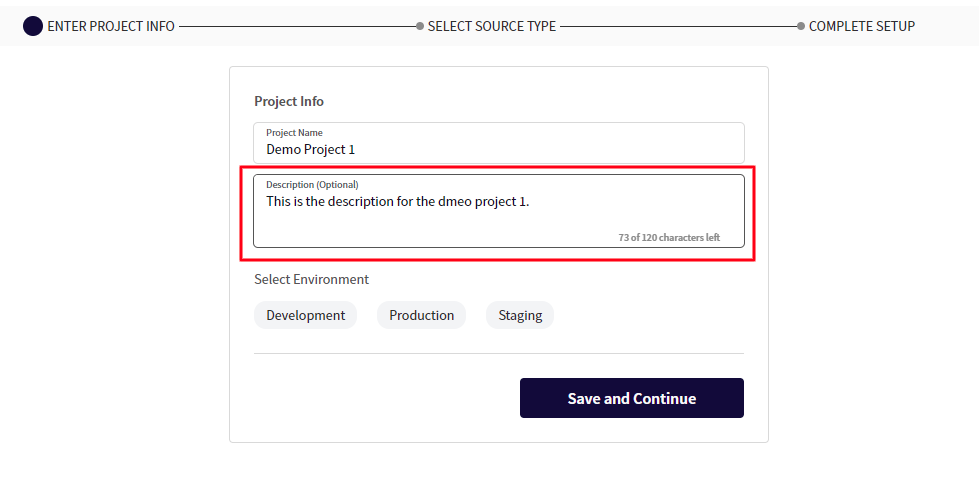The width and height of the screenshot is (979, 479).
Task: Click inside the Description text area
Action: (498, 218)
